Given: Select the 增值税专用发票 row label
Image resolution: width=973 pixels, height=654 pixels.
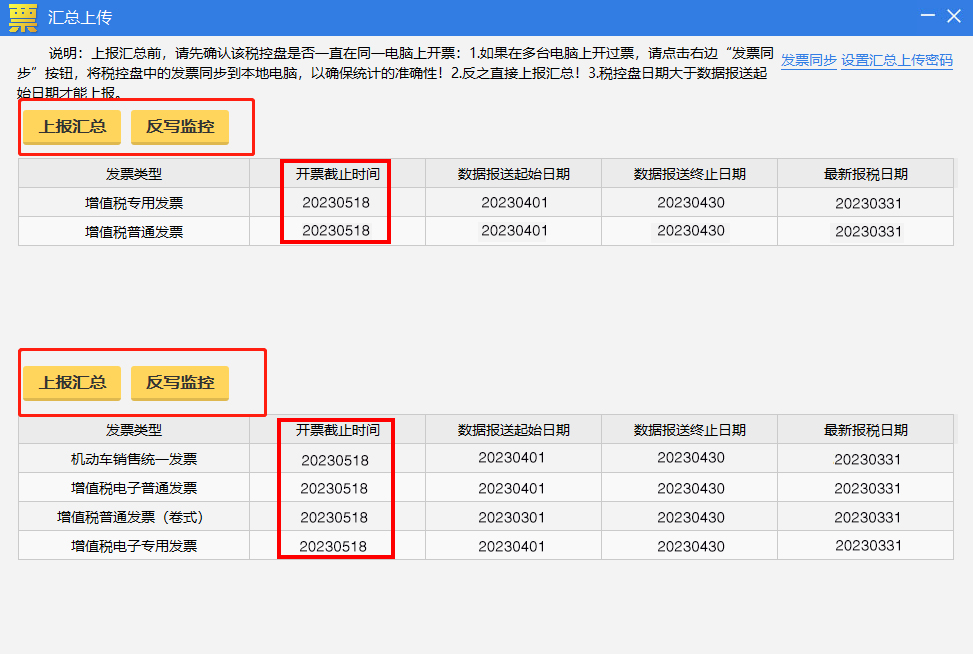Looking at the screenshot, I should point(134,203).
